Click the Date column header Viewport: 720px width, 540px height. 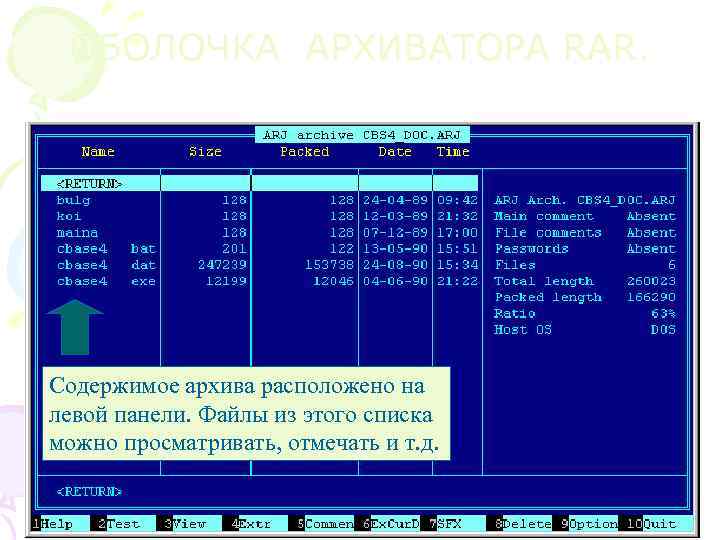(x=395, y=152)
